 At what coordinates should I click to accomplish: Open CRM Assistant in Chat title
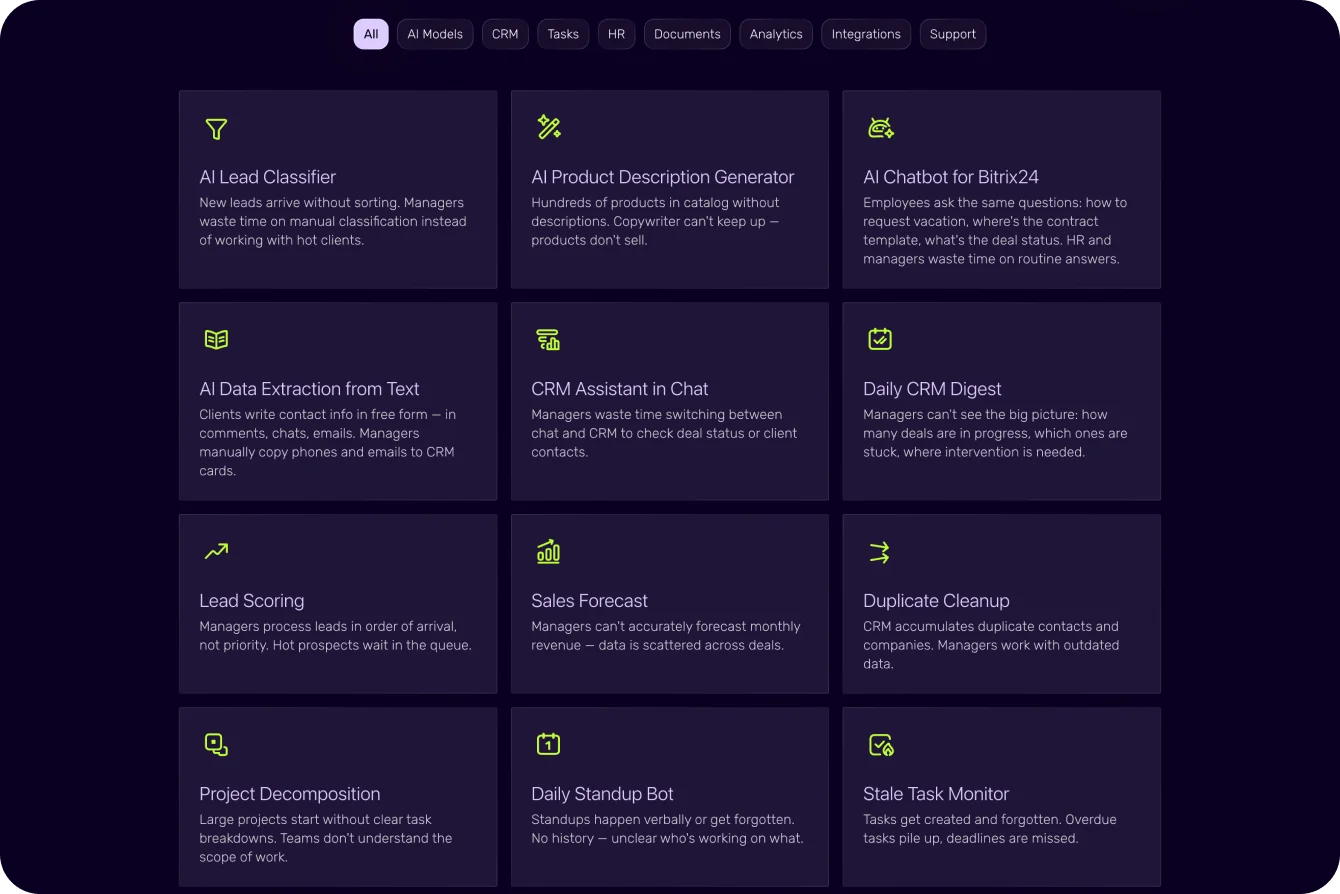pos(619,389)
